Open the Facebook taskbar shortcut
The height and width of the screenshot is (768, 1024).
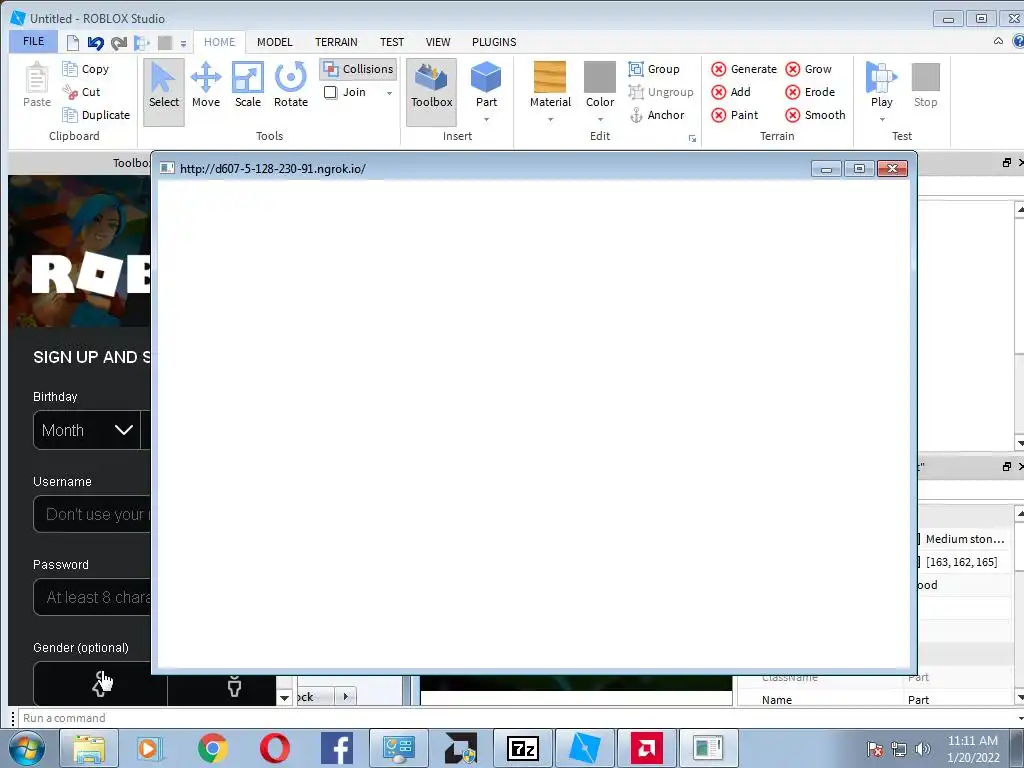tap(337, 748)
